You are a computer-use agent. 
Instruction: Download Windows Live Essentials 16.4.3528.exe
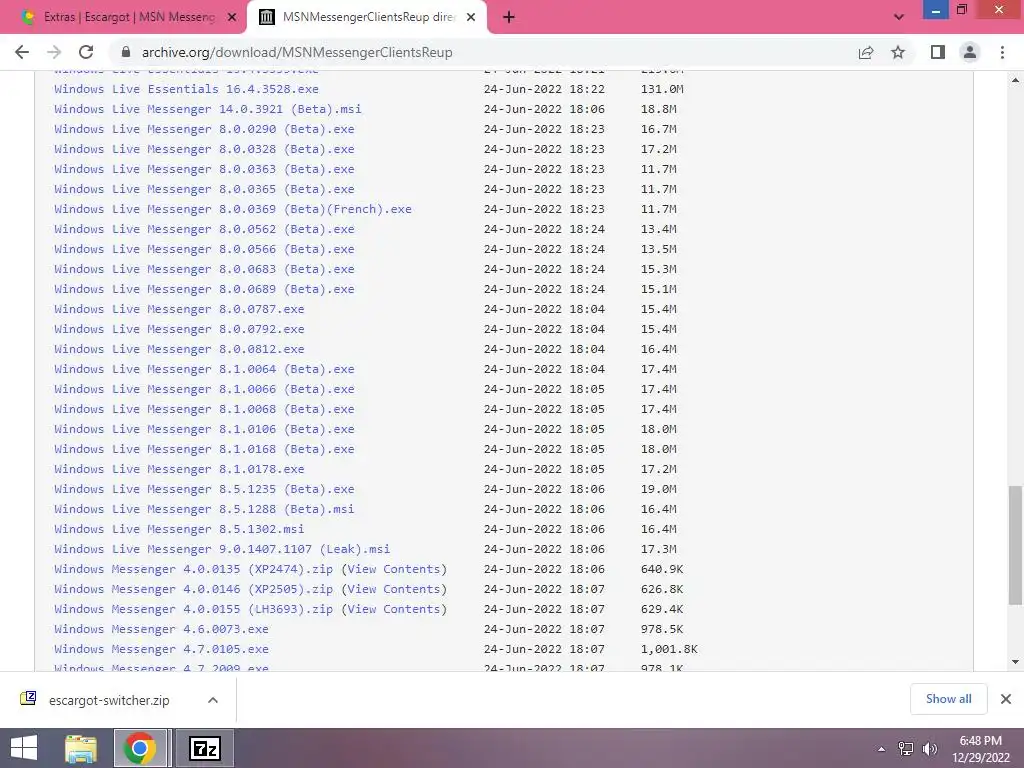pos(186,89)
